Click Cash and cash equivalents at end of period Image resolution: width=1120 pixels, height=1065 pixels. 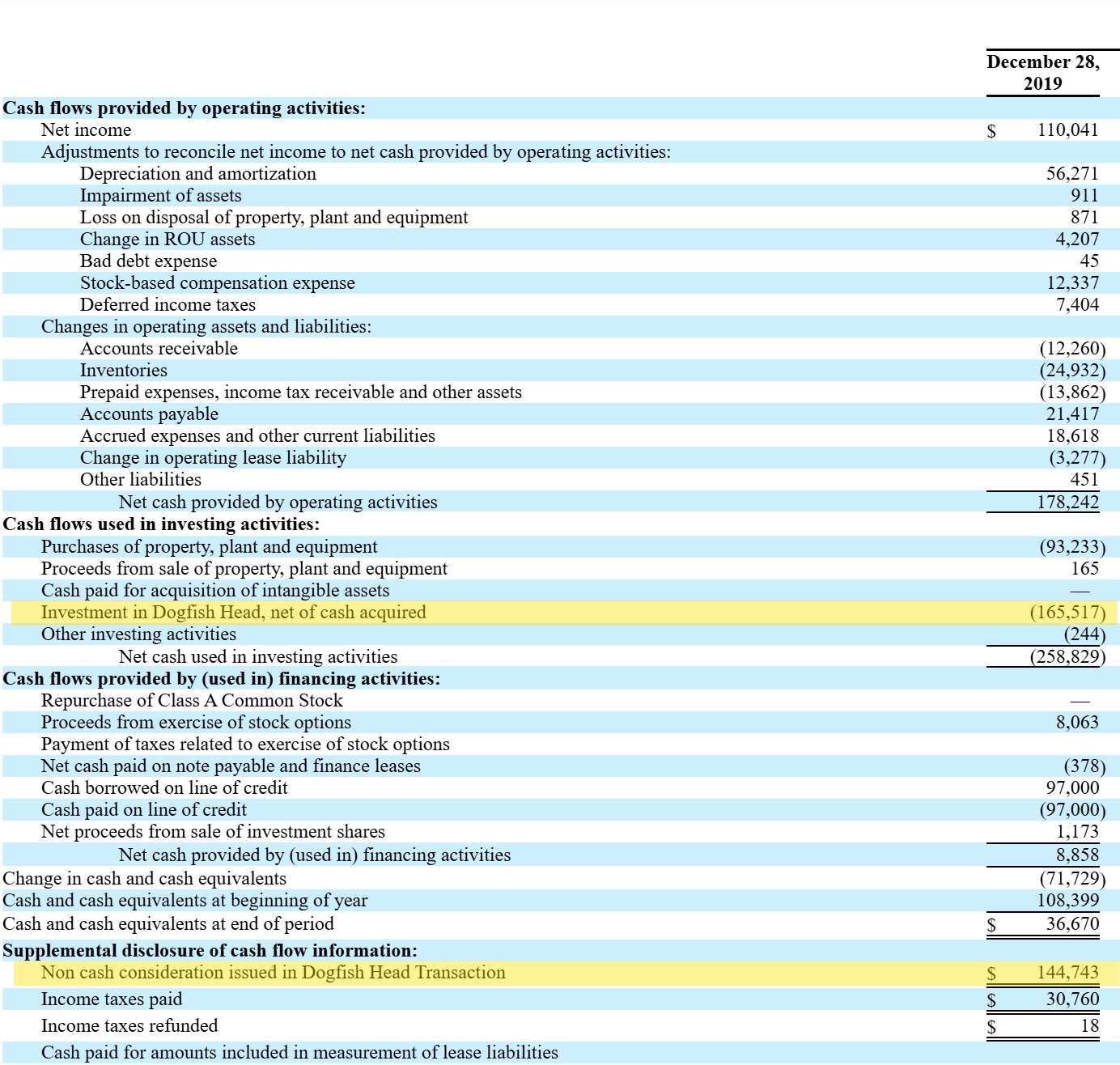click(168, 924)
